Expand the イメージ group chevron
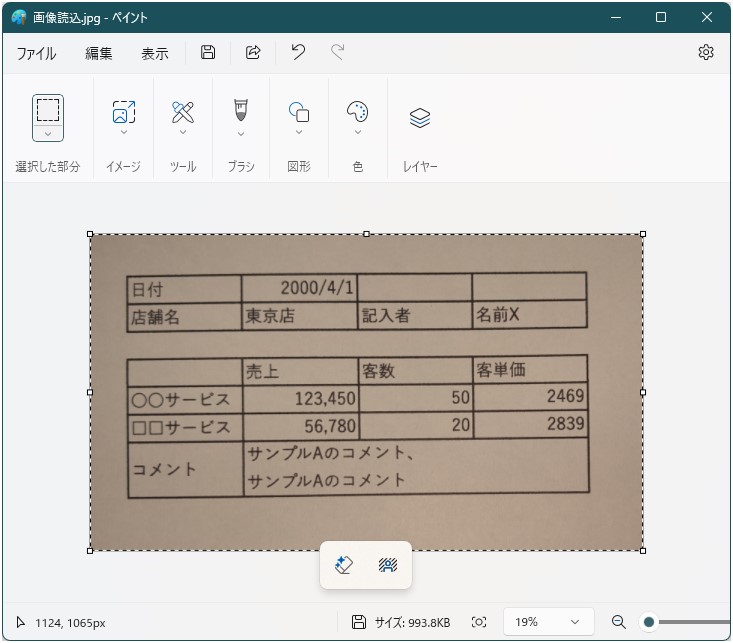 click(x=124, y=132)
